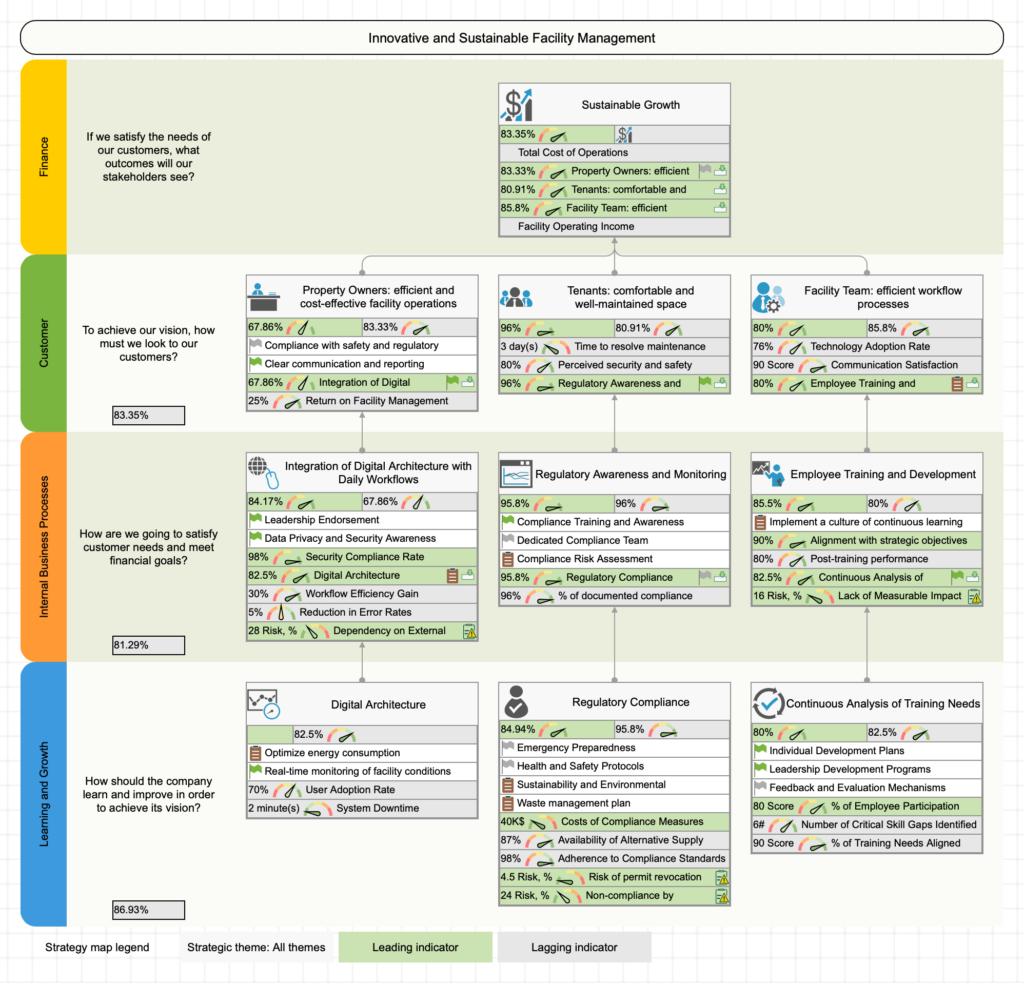This screenshot has width=1024, height=983.
Task: Open the Facility Operating Income item
Action: (x=613, y=226)
